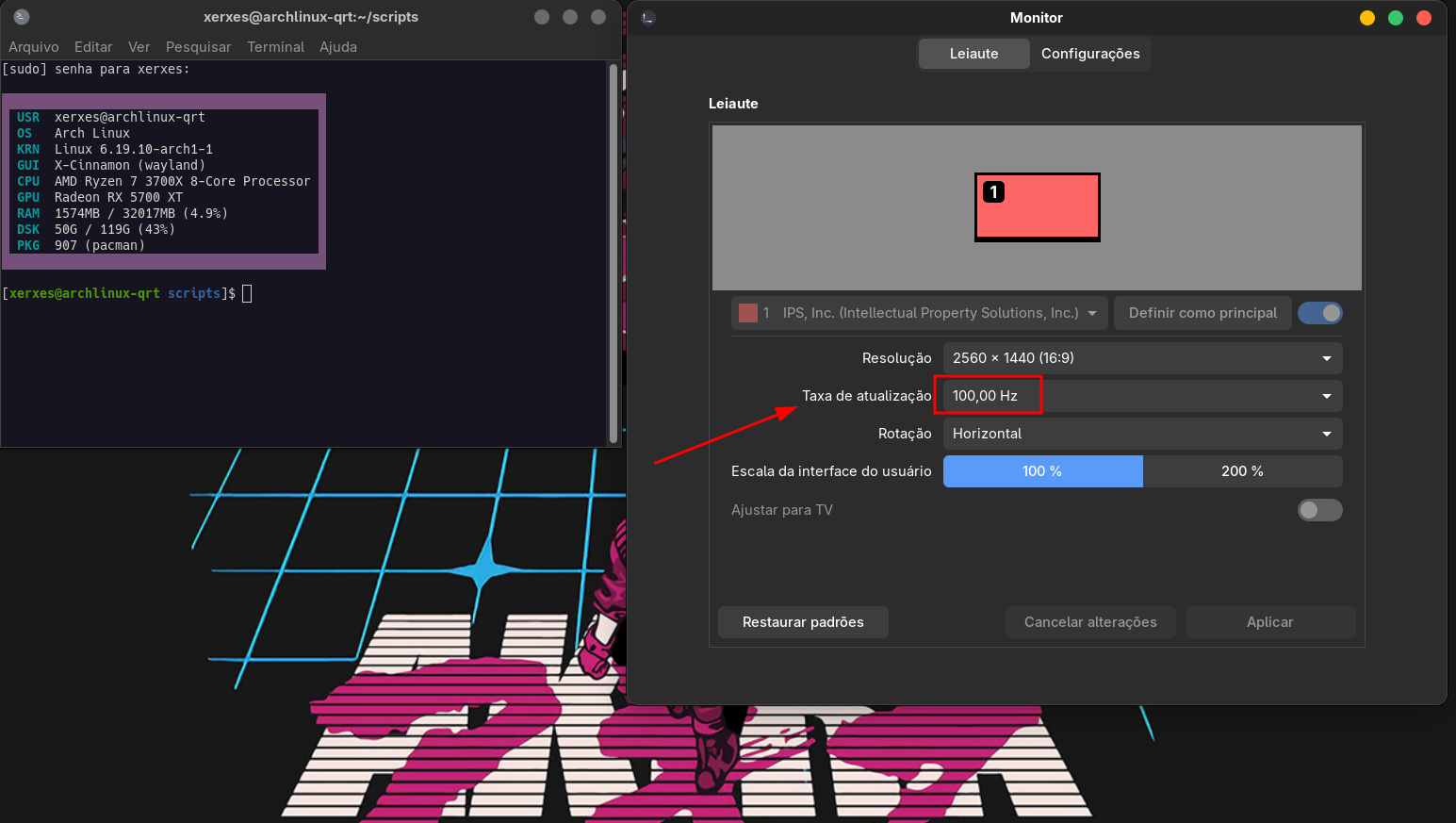This screenshot has width=1456, height=823.
Task: Switch to the Configurações tab
Action: (x=1089, y=54)
